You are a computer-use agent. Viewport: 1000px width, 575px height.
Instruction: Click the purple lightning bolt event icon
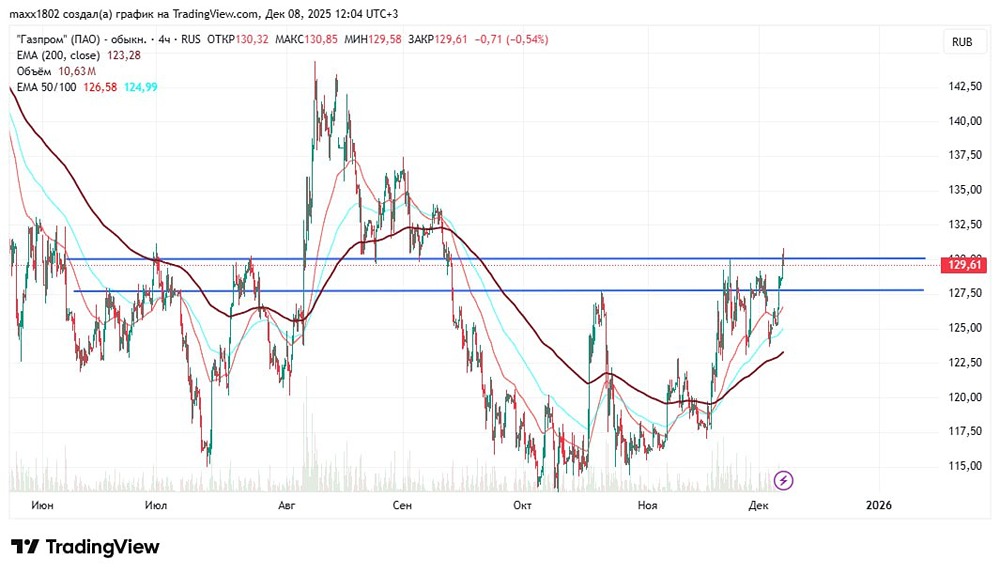784,481
